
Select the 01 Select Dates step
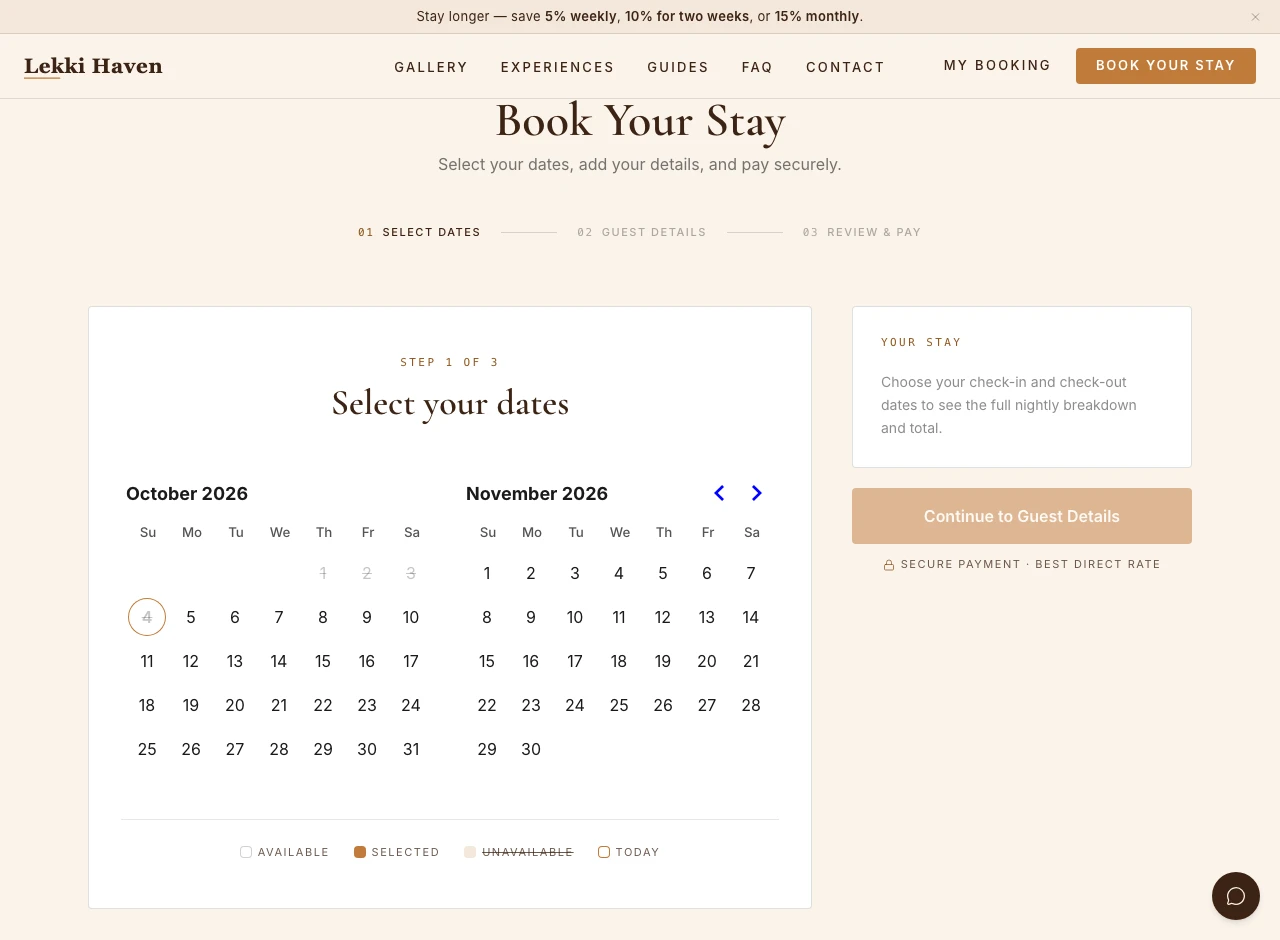[x=419, y=232]
